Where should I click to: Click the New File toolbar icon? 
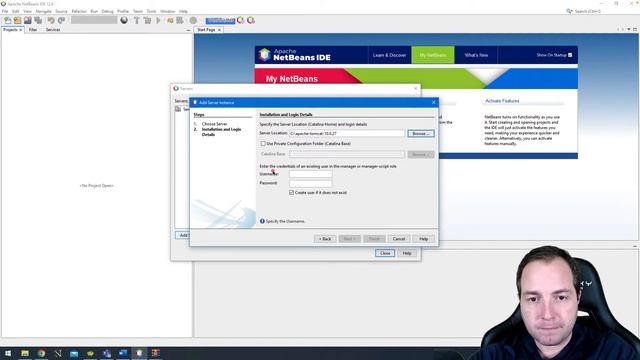tap(7, 20)
